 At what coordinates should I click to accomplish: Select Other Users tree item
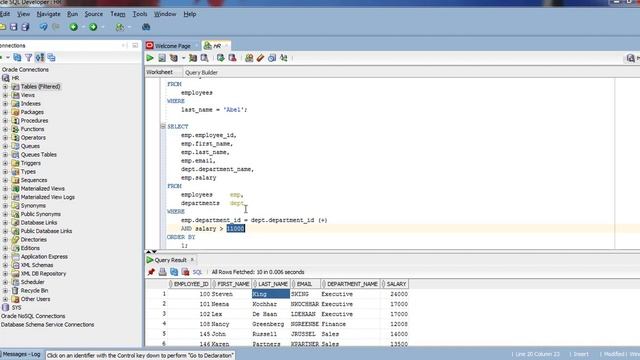pyautogui.click(x=36, y=299)
